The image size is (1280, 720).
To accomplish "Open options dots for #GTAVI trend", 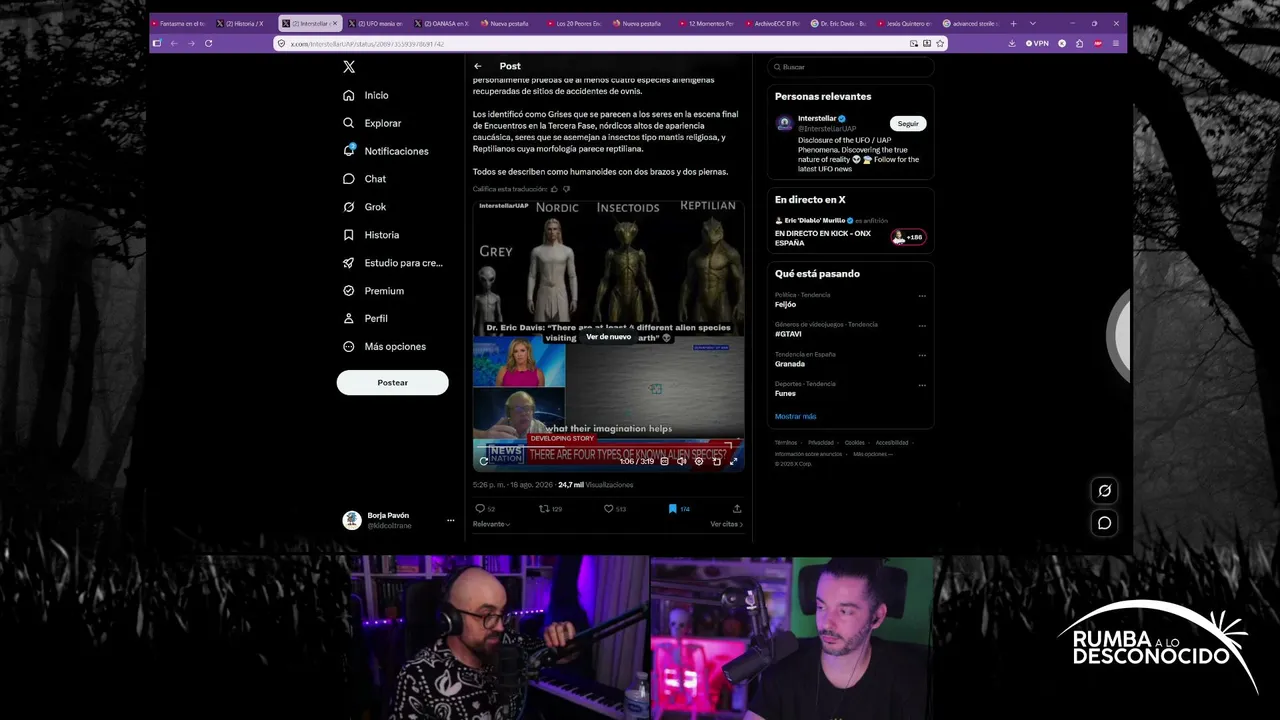I will point(922,325).
